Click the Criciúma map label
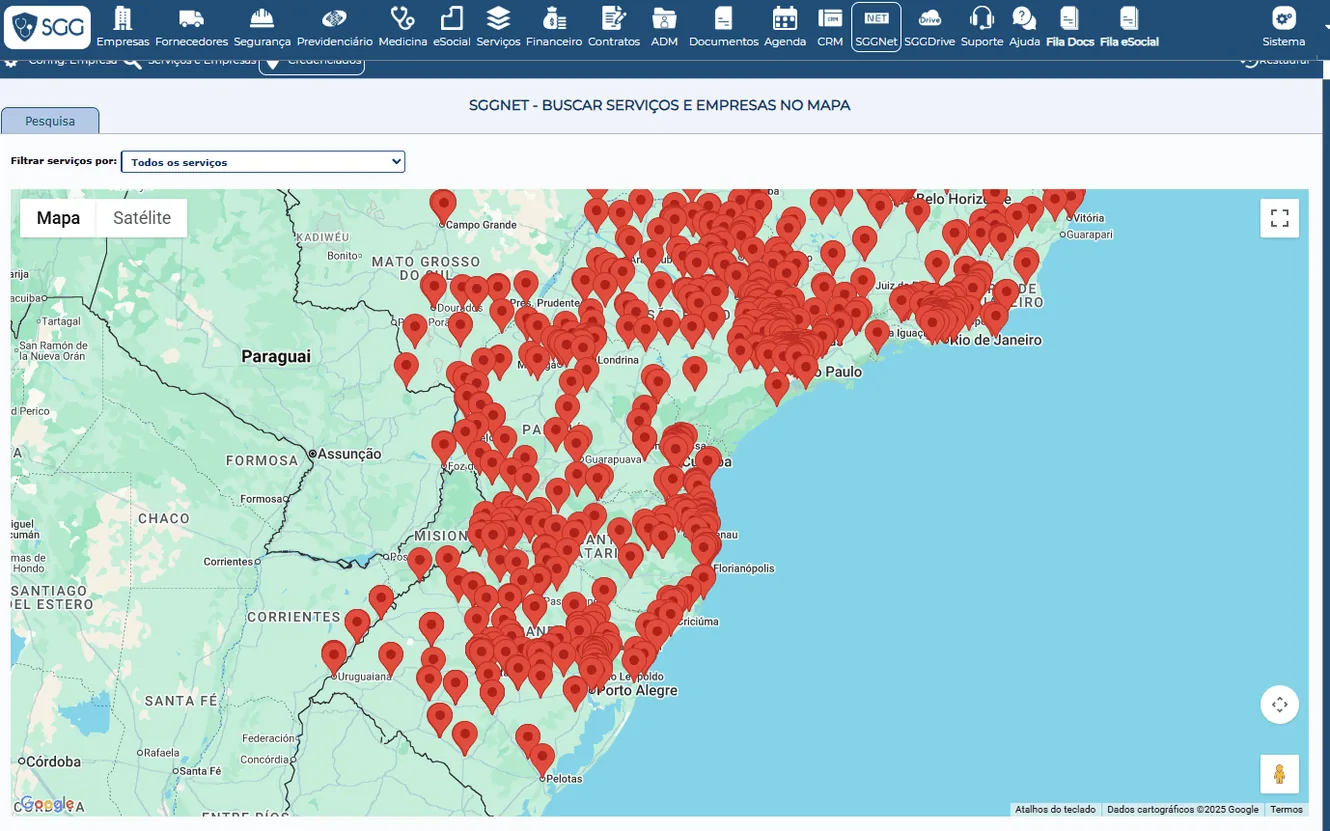The image size is (1330, 831). [697, 621]
